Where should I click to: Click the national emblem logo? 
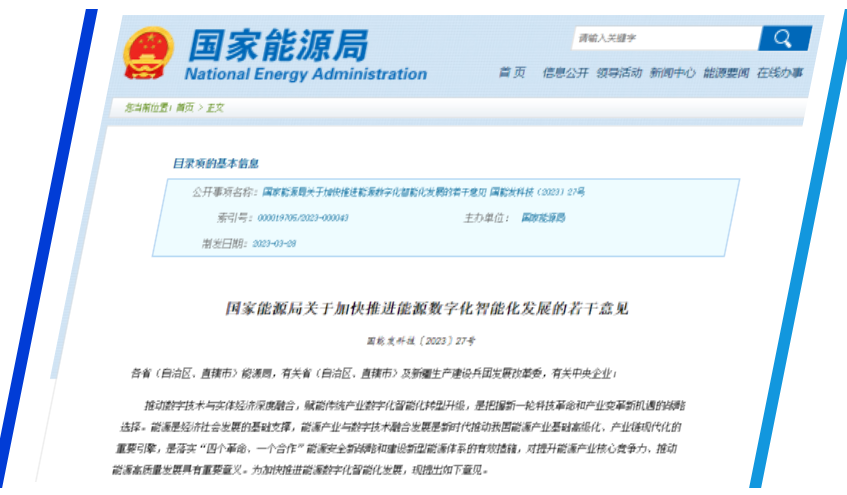(149, 53)
